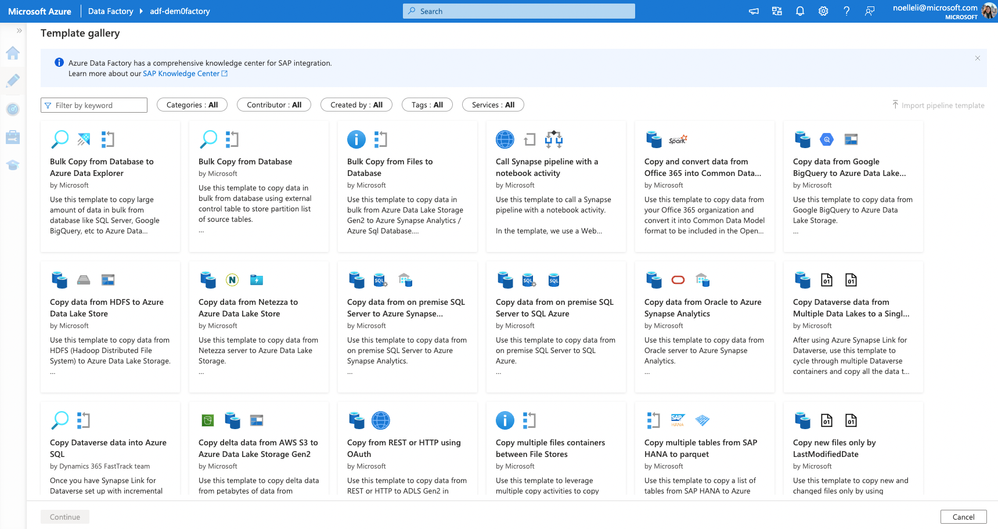The width and height of the screenshot is (998, 529).
Task: Open the Services filter dropdown
Action: coord(493,105)
